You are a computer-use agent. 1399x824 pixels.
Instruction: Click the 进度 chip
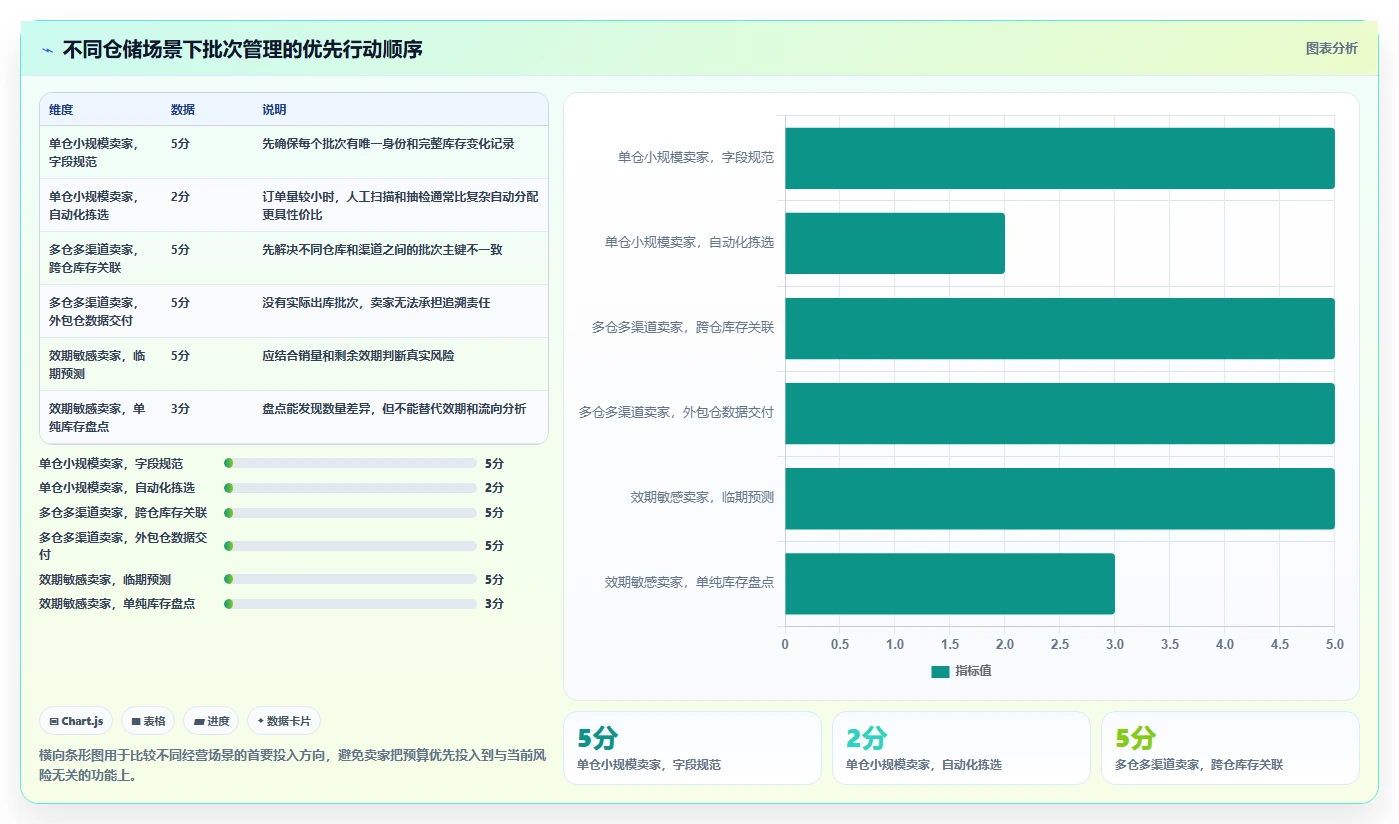tap(211, 721)
